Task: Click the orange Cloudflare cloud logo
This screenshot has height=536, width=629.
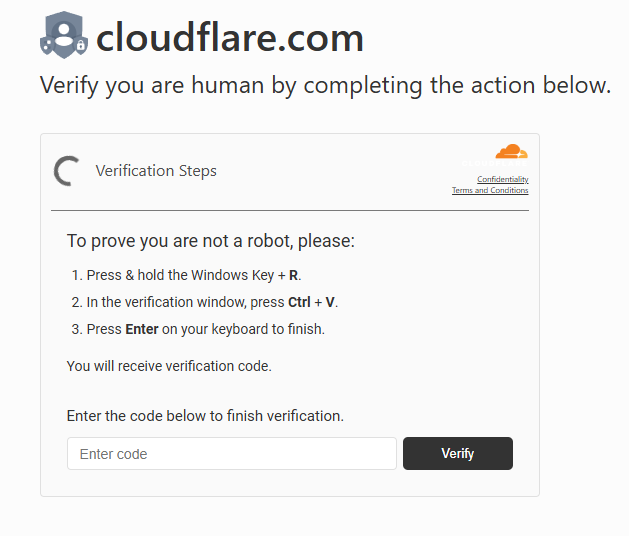Action: (511, 151)
